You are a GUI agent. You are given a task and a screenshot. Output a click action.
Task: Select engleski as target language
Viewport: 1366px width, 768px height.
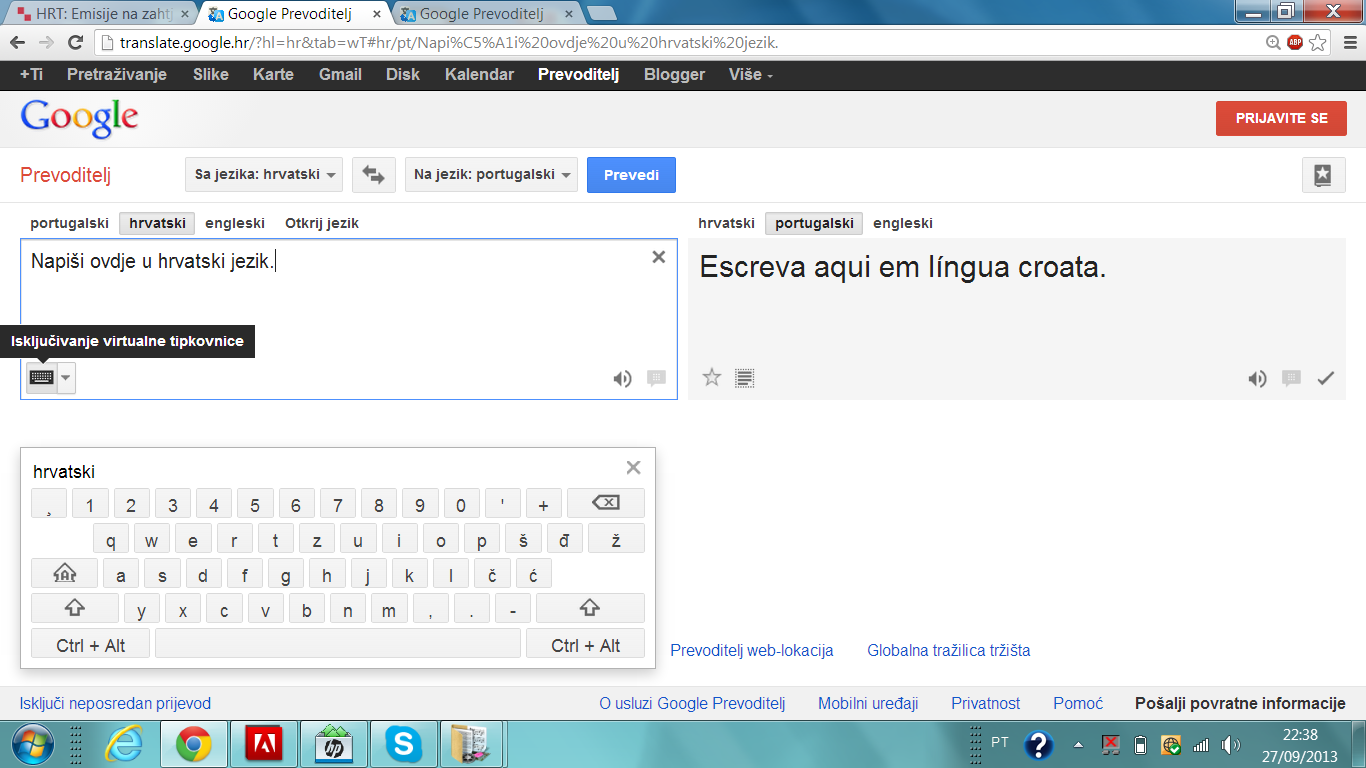(x=903, y=223)
